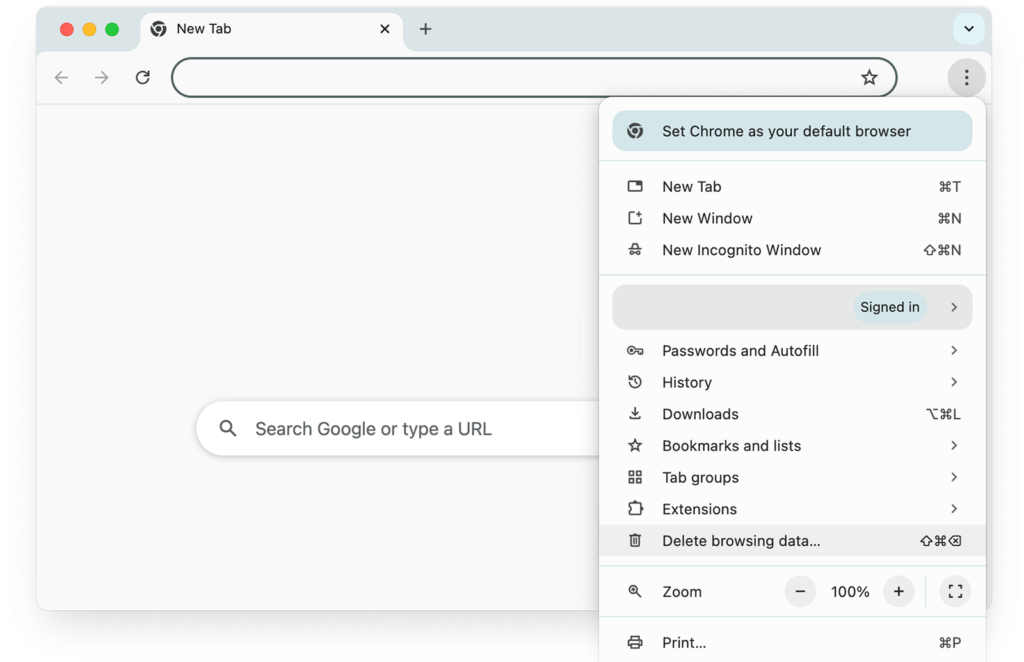Image resolution: width=1024 pixels, height=662 pixels.
Task: Click the Search Google or type a URL box
Action: pos(397,428)
